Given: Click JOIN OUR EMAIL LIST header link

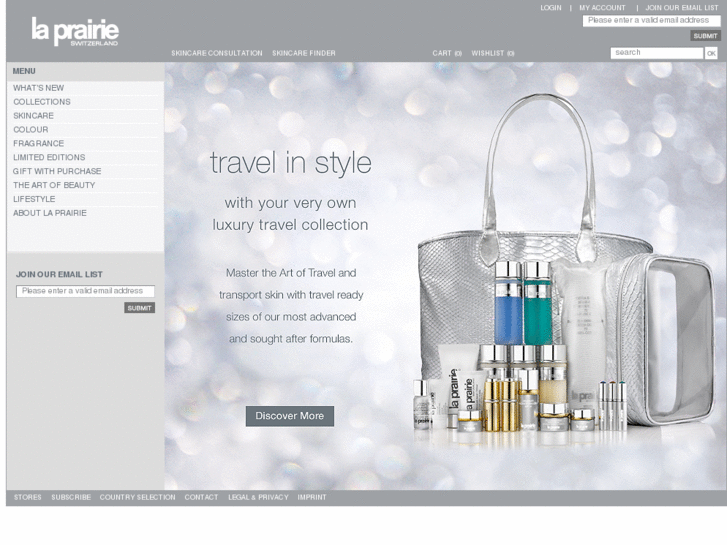Looking at the screenshot, I should (682, 8).
